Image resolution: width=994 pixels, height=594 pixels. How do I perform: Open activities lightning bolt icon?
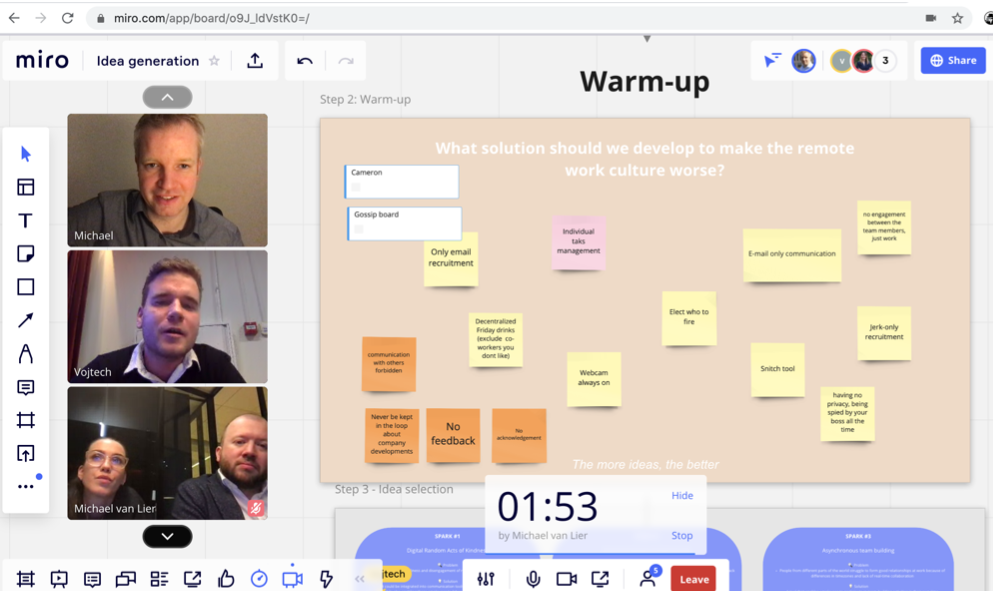[326, 579]
